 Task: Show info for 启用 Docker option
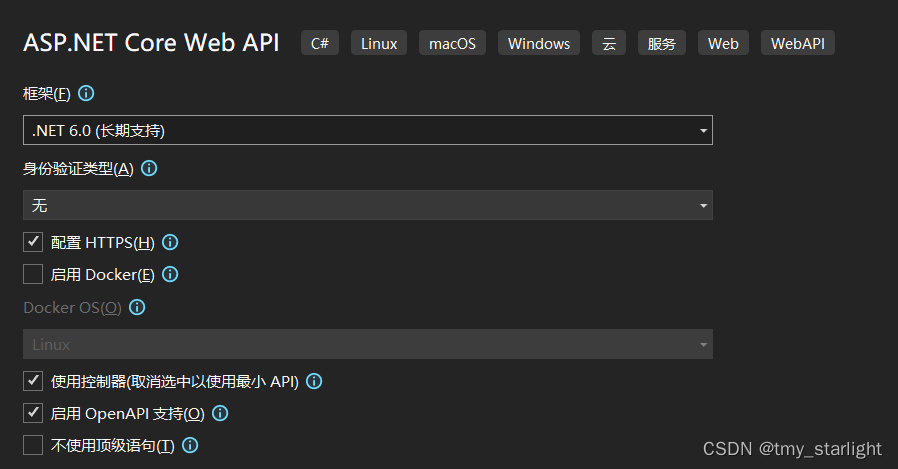pos(170,274)
